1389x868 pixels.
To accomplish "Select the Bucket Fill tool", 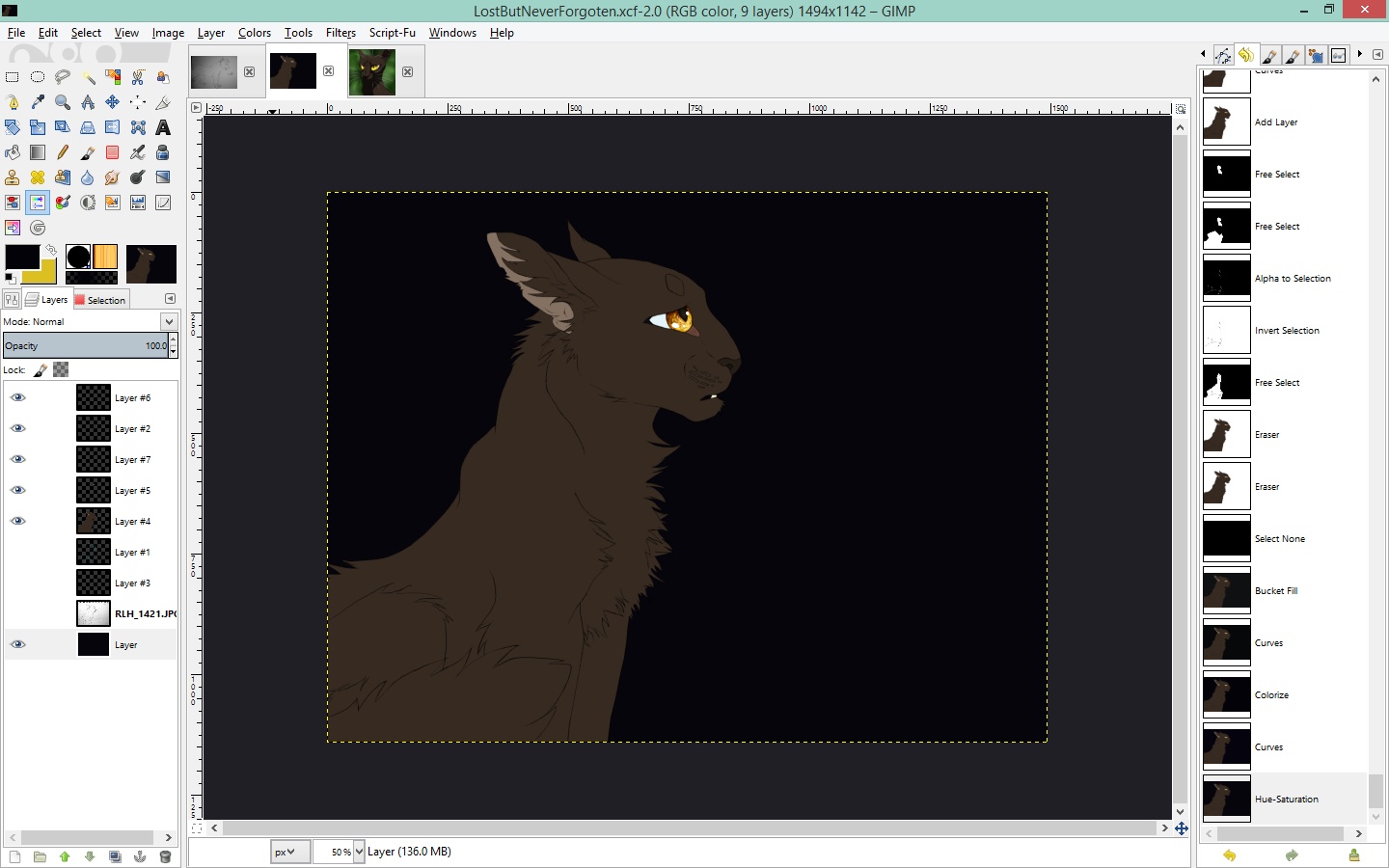I will click(13, 152).
